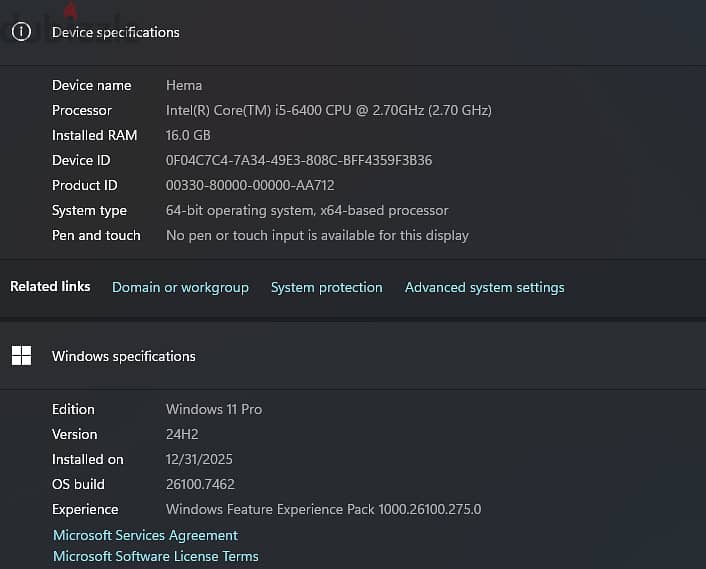
Task: Open Microsoft Software License Terms link
Action: [156, 556]
